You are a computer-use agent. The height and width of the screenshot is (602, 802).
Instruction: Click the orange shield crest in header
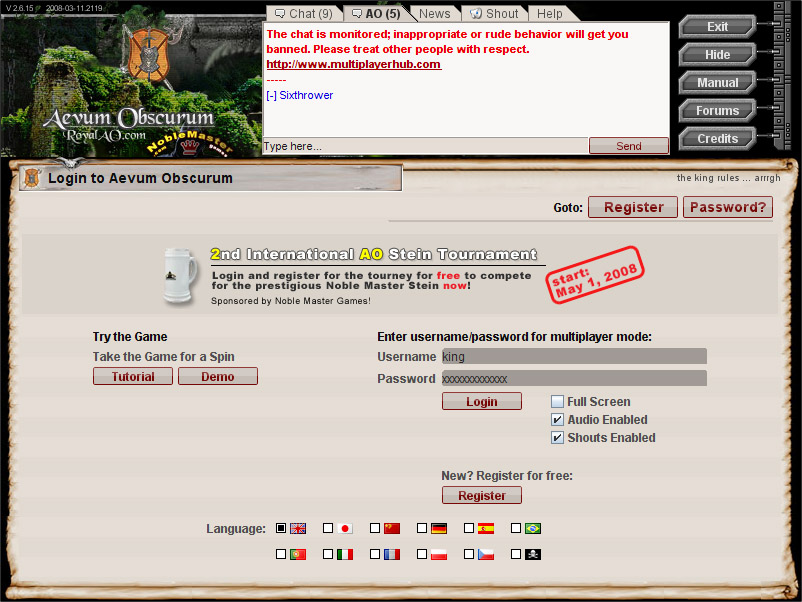(149, 55)
